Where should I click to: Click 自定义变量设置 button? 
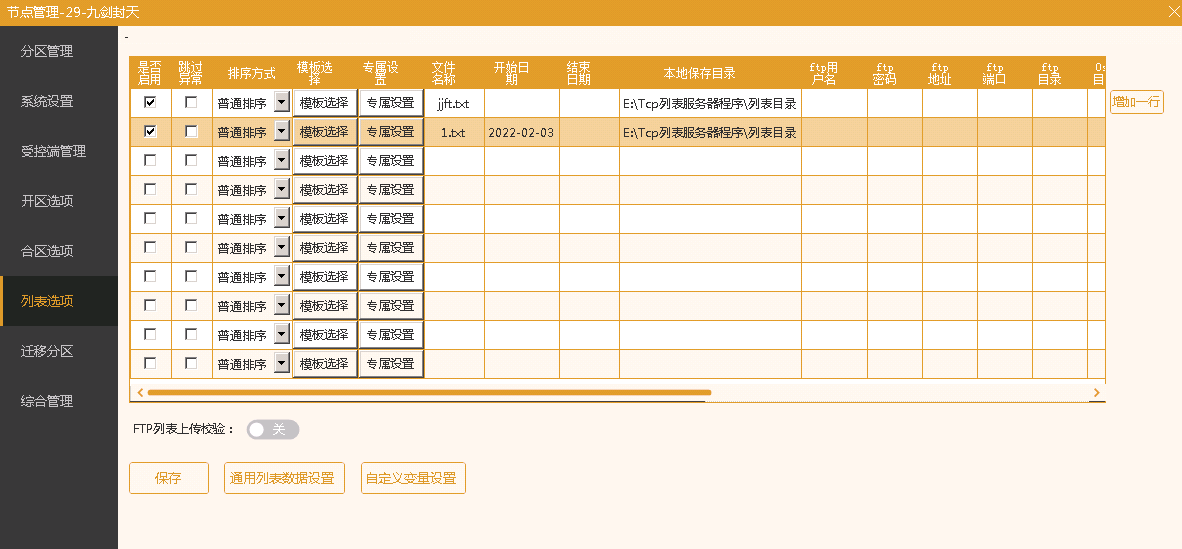click(413, 478)
